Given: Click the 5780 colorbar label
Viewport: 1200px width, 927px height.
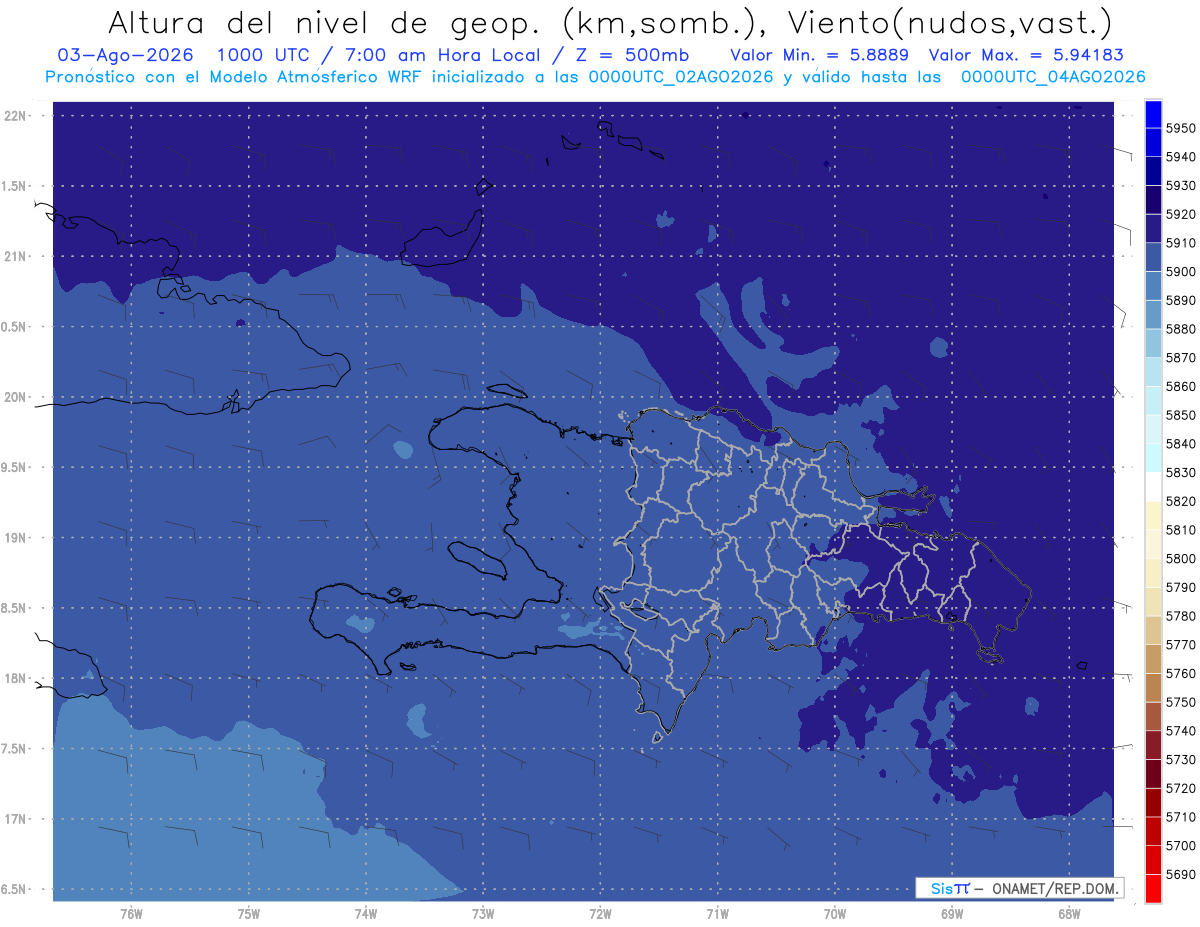Looking at the screenshot, I should click(x=1181, y=616).
